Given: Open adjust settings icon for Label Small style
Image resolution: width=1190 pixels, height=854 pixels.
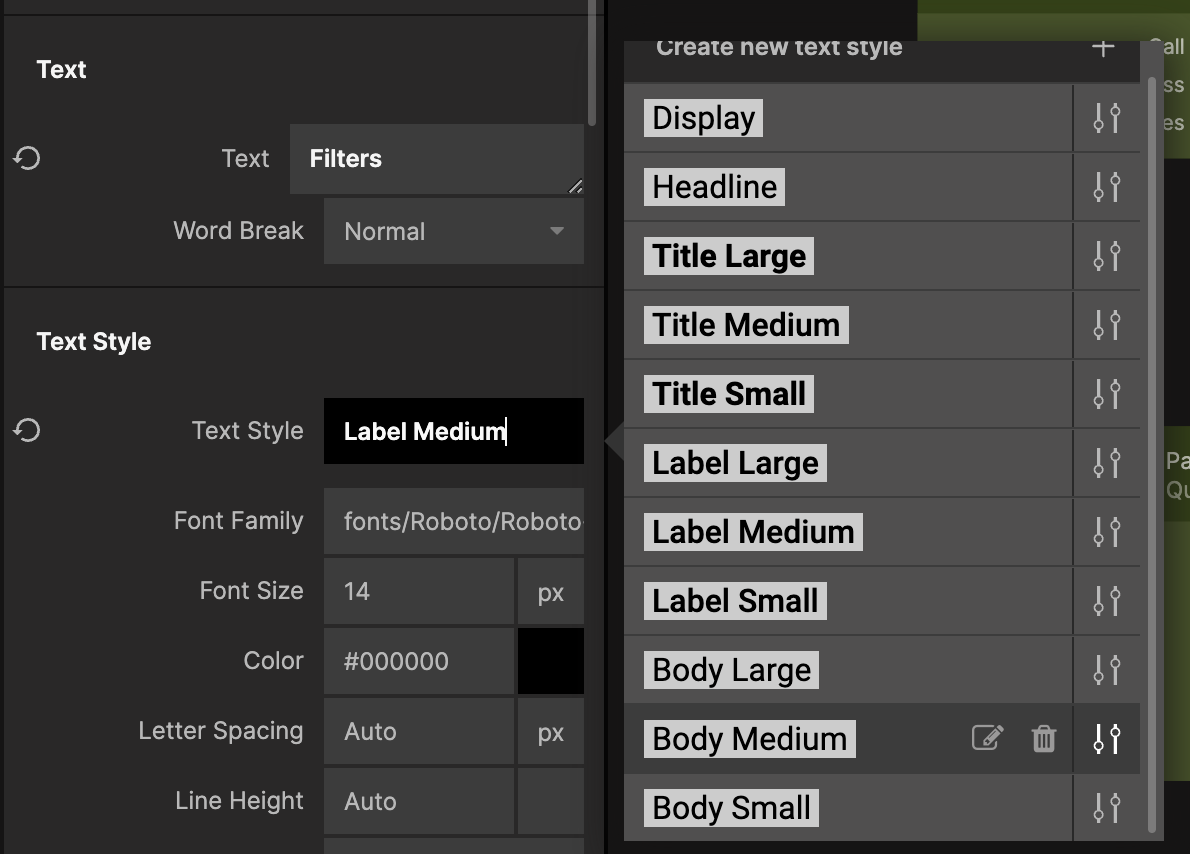Looking at the screenshot, I should 1106,601.
